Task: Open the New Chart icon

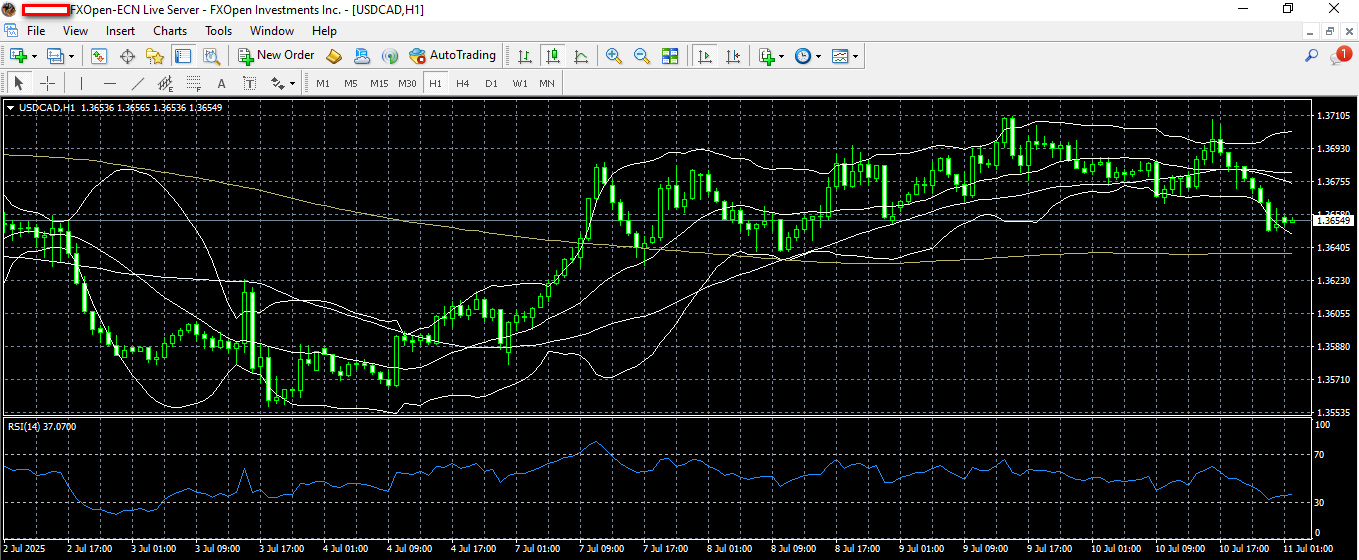Action: (x=17, y=56)
